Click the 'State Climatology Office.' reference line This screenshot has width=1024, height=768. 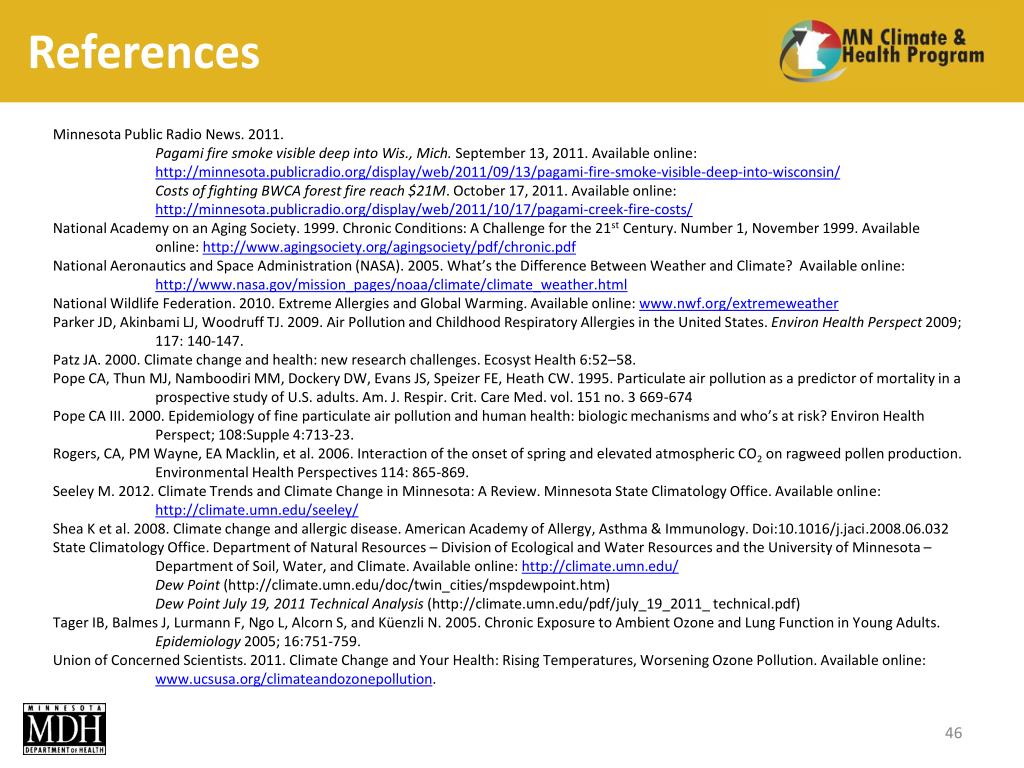(492, 548)
